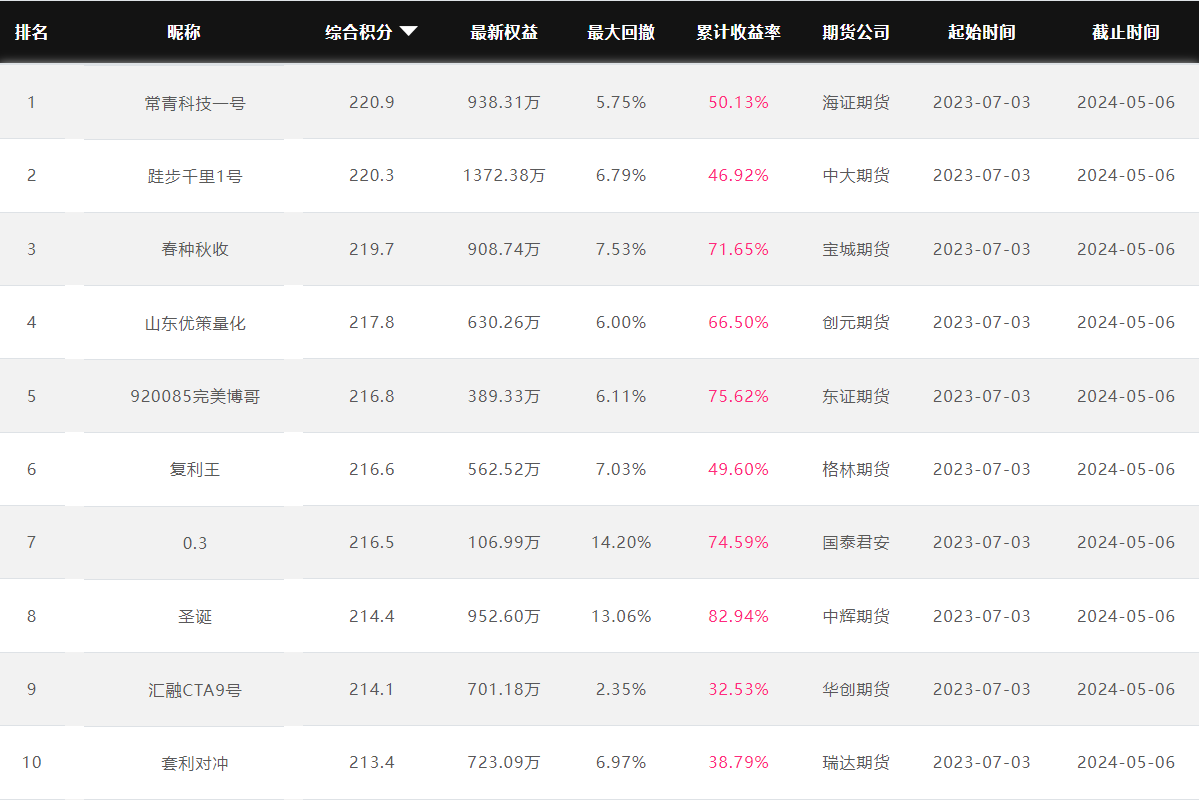This screenshot has height=800, width=1199.
Task: Select the company 格林期货
Action: pos(856,469)
